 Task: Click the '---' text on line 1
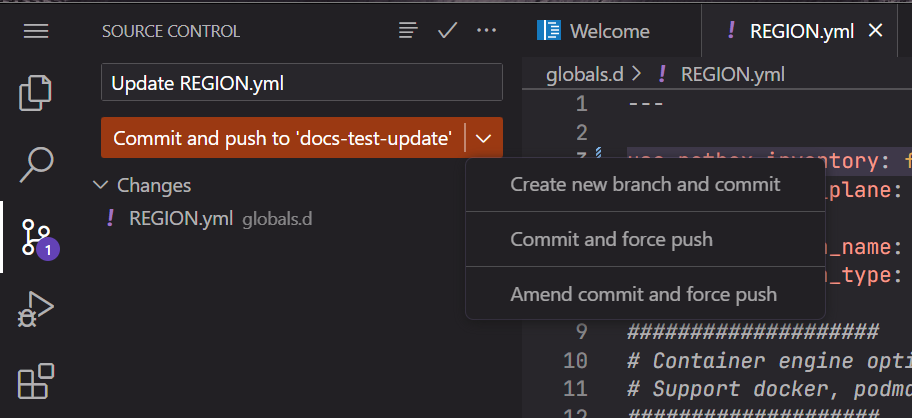[646, 105]
